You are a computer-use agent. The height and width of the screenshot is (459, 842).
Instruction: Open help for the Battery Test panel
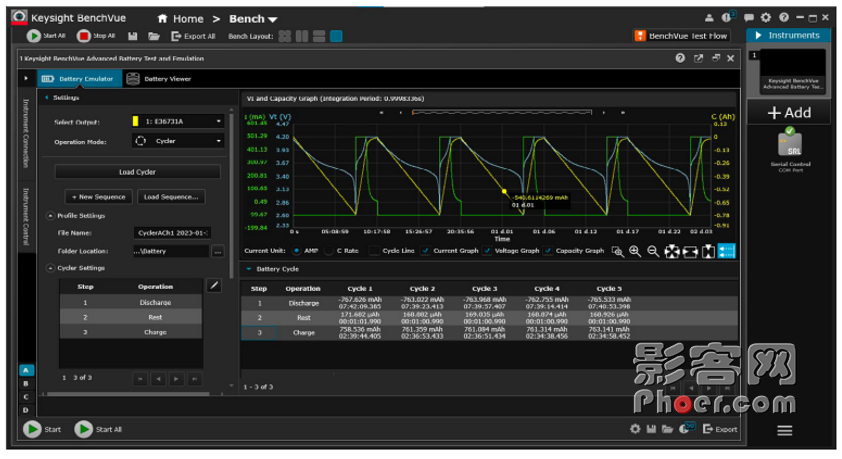click(x=680, y=58)
